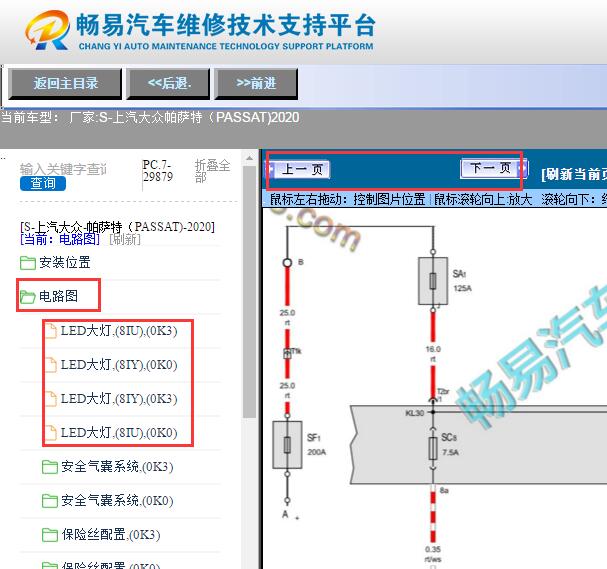This screenshot has height=569, width=607.
Task: Click document icon beside LED大灯,(8IY),(0K3)
Action: (x=51, y=399)
